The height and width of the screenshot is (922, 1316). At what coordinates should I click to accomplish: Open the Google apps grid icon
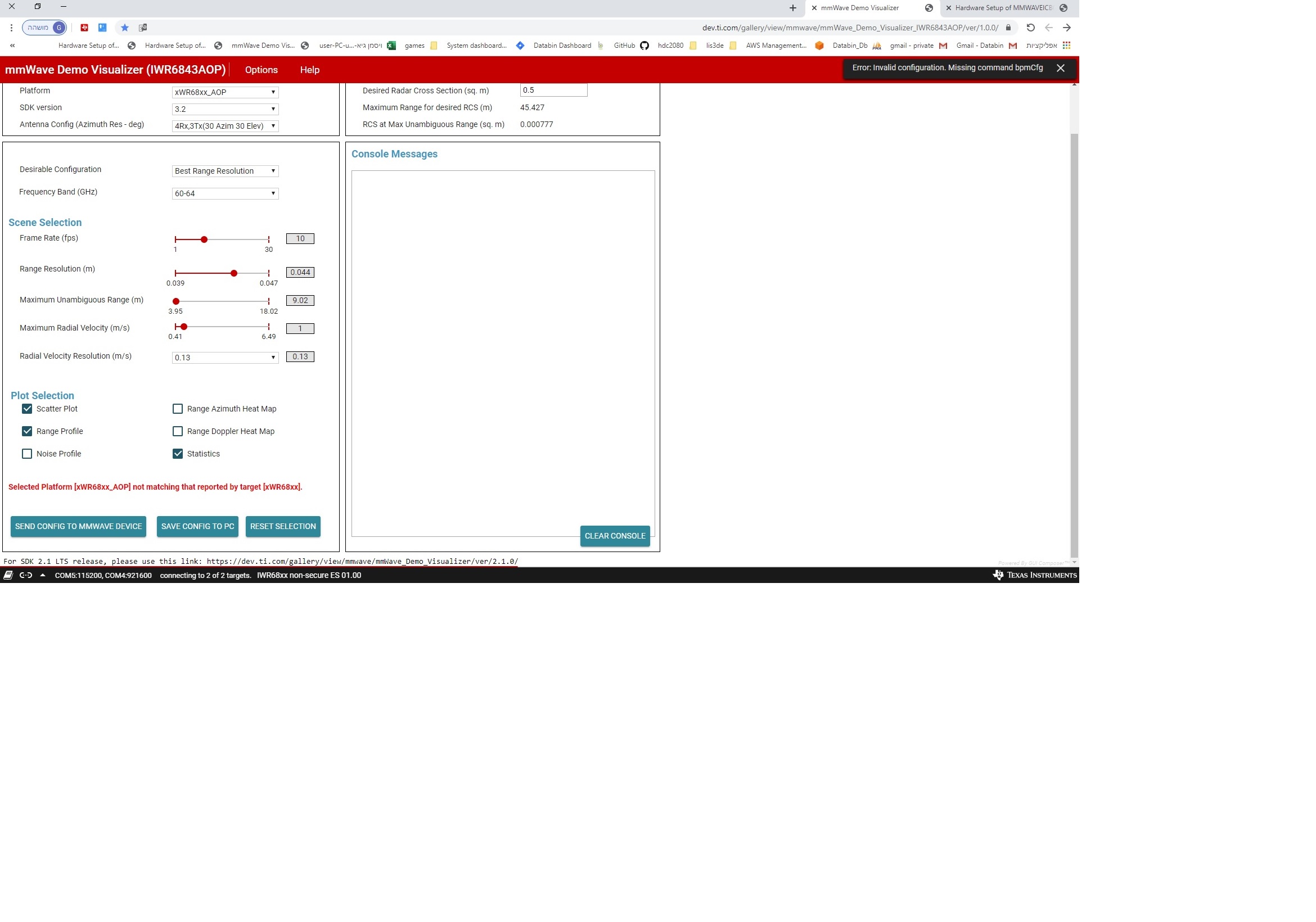pyautogui.click(x=1066, y=46)
